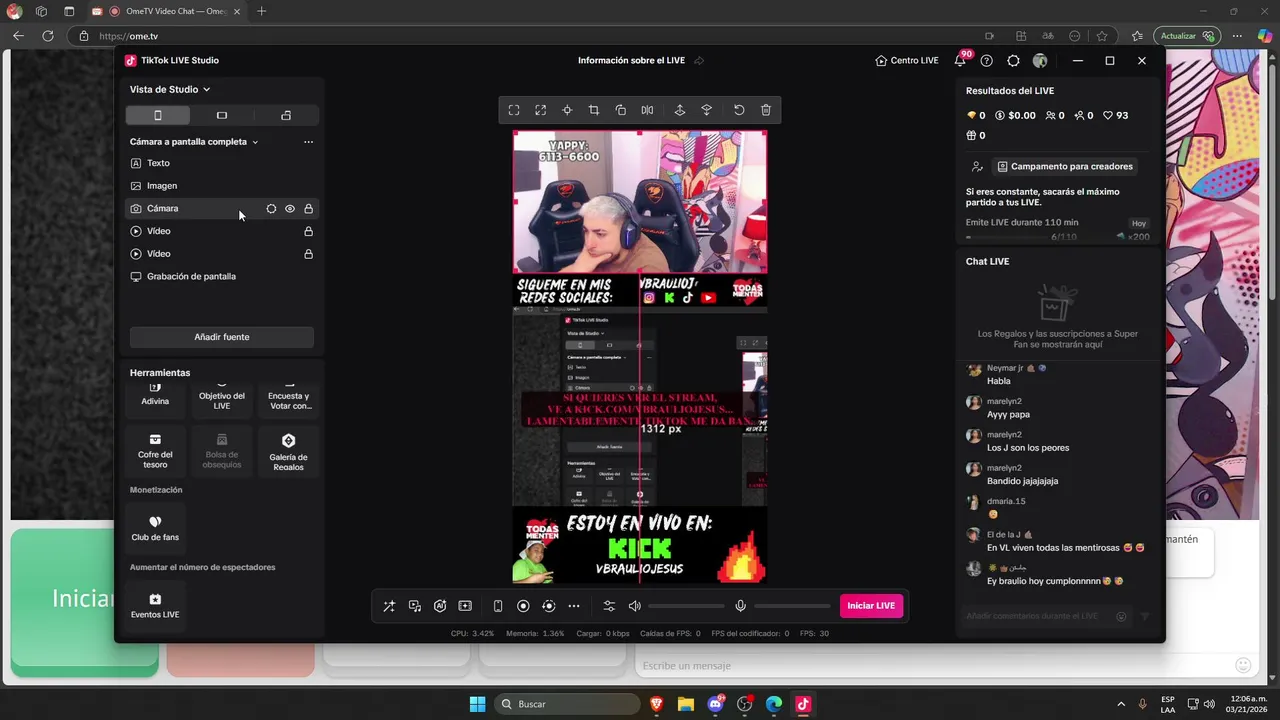The width and height of the screenshot is (1280, 720).
Task: Open the help question mark icon
Action: (x=987, y=61)
